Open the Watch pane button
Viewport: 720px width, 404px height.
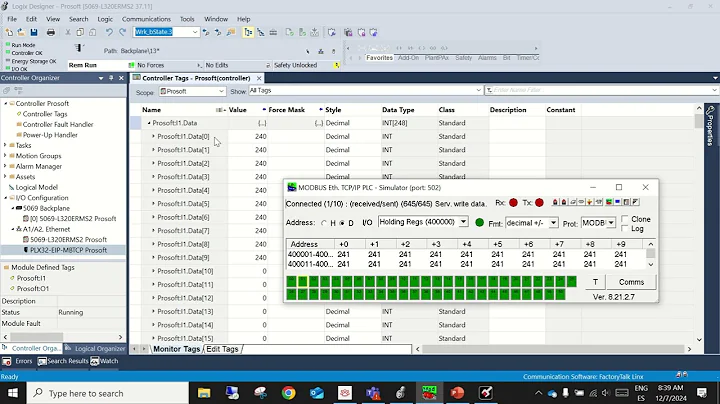(x=104, y=361)
